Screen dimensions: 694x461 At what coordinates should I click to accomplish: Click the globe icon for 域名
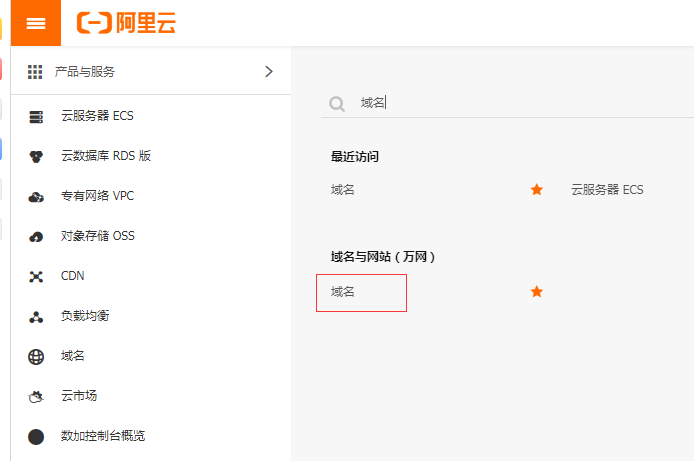click(36, 357)
